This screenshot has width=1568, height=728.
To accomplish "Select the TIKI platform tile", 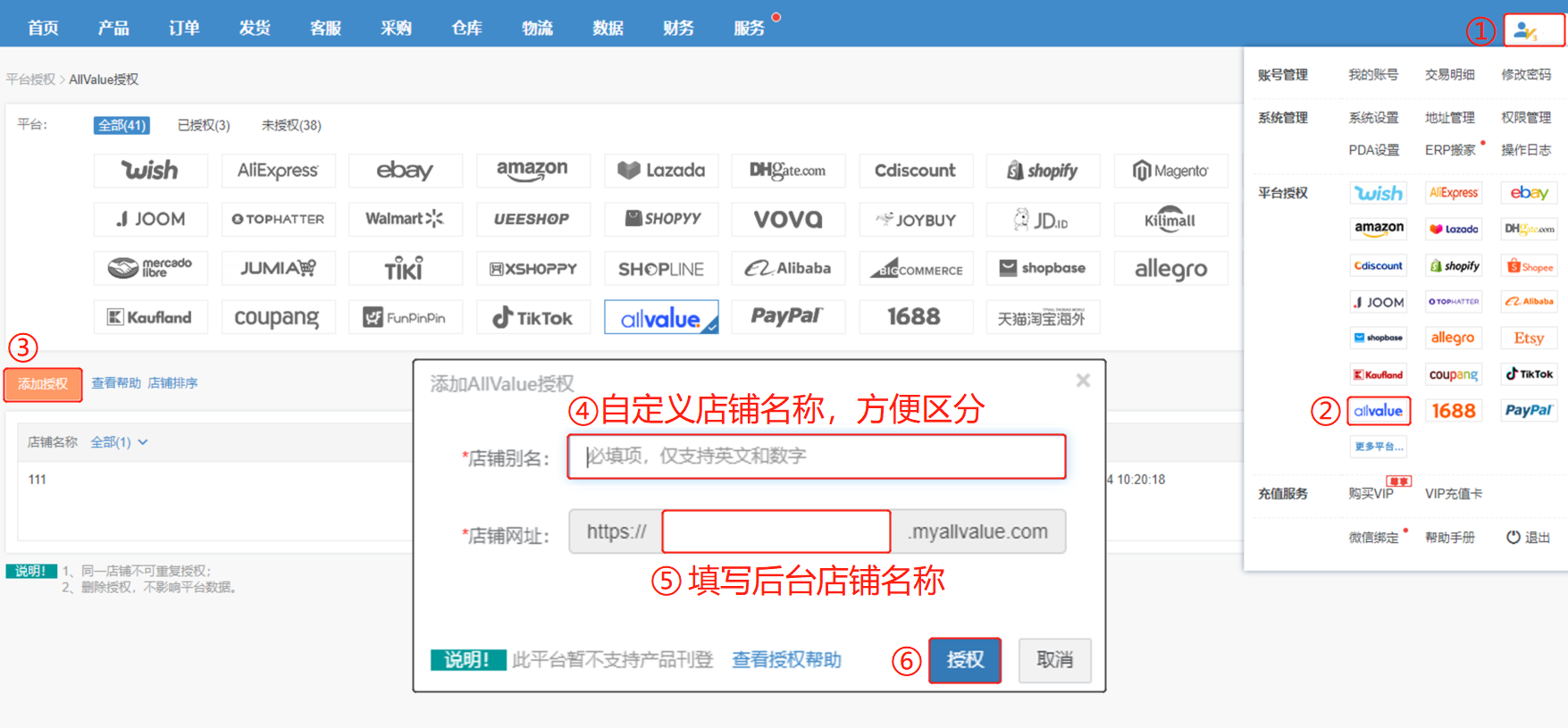I will click(x=406, y=268).
